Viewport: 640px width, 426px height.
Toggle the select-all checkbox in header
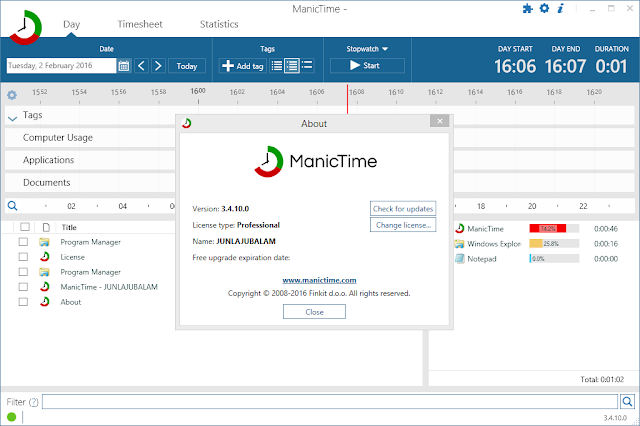pos(25,227)
